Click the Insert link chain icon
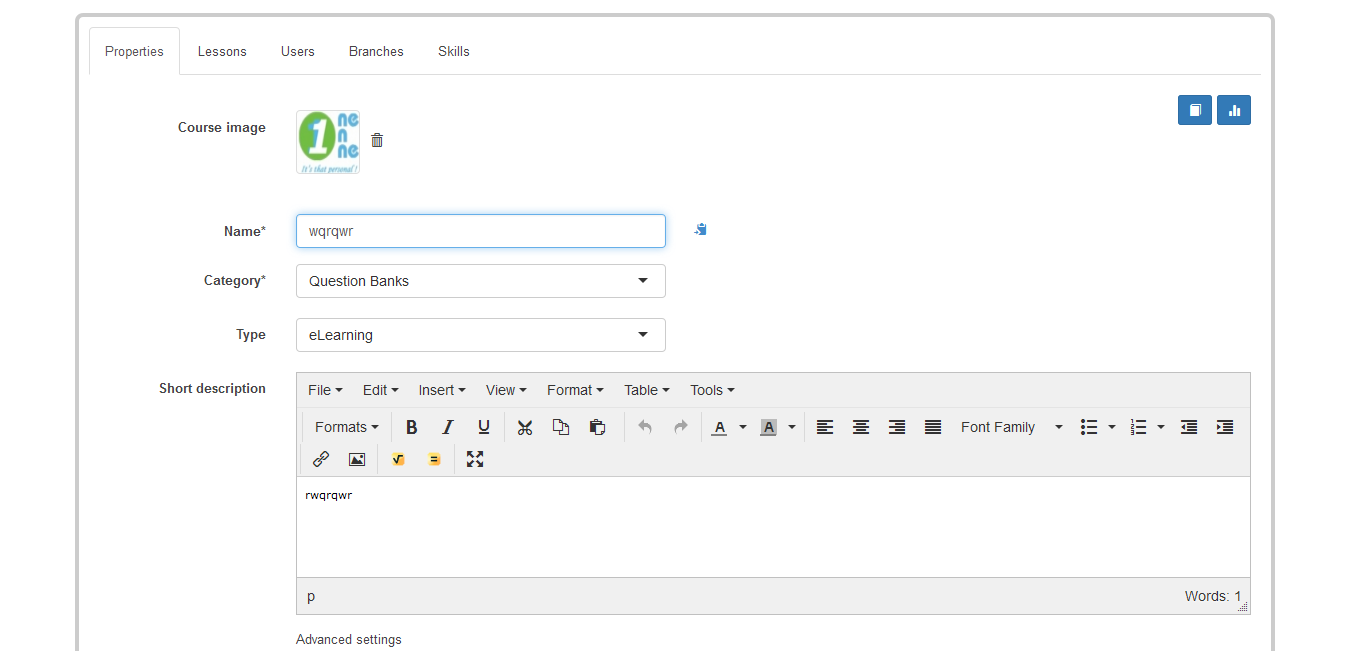 (321, 459)
